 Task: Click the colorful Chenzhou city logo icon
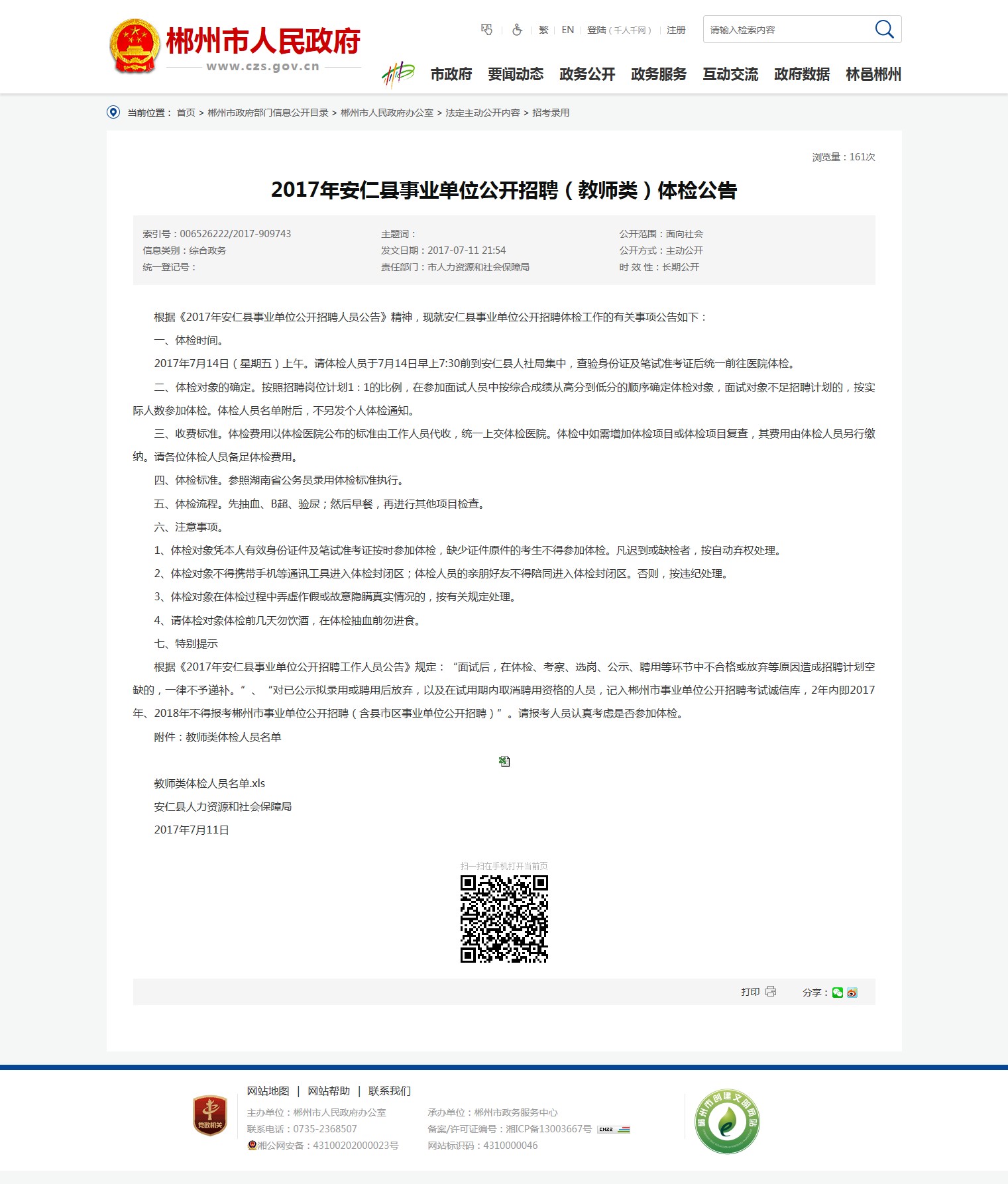pyautogui.click(x=398, y=74)
